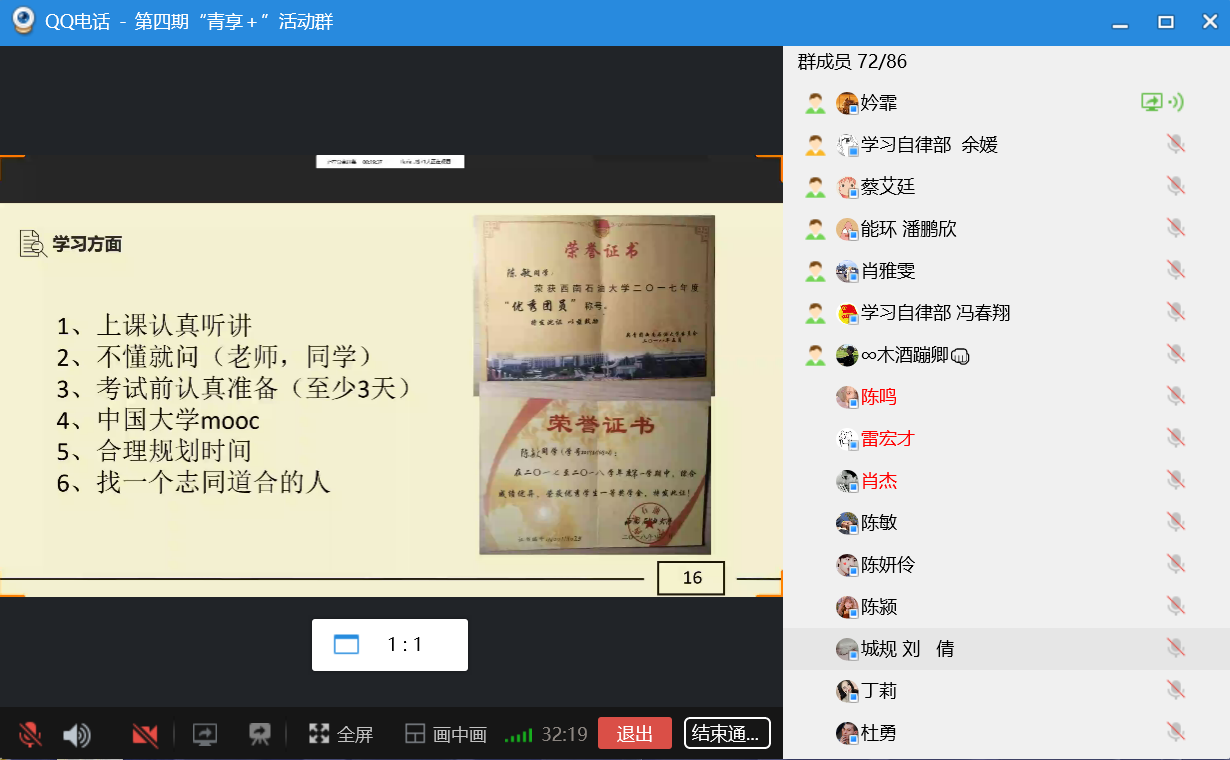Click the green screen-sharing icon beside 妗霏
1230x760 pixels.
[x=1153, y=102]
